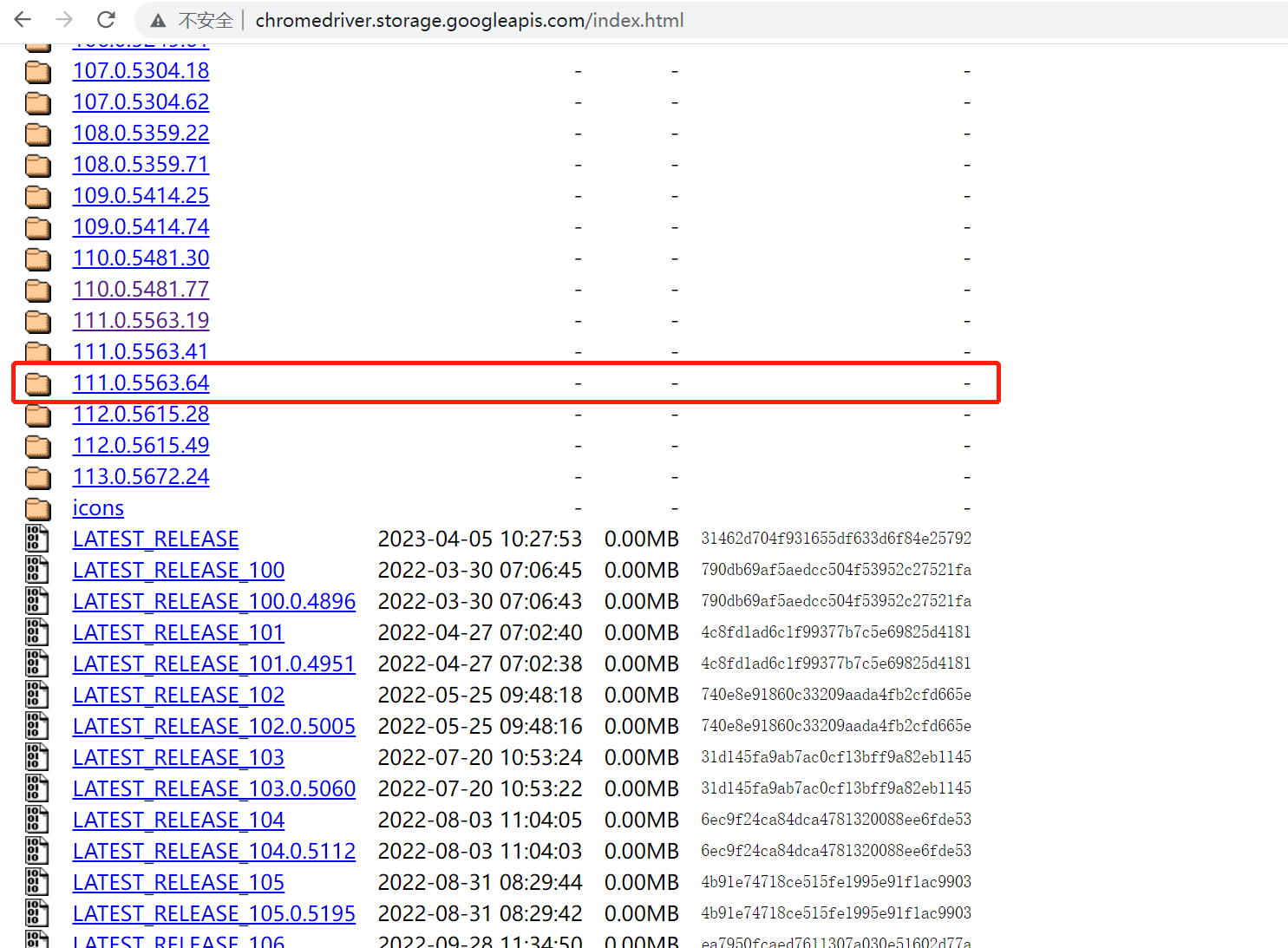Click the folder icon beside icons

pyautogui.click(x=37, y=508)
